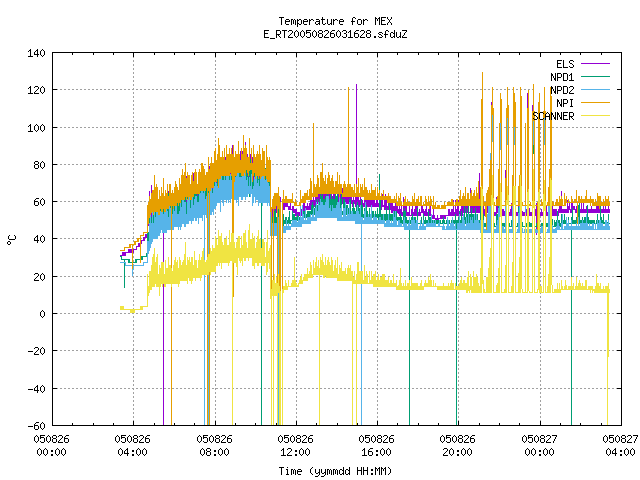Click the 100 y-axis tick label
The width and height of the screenshot is (640, 480).
point(36,128)
